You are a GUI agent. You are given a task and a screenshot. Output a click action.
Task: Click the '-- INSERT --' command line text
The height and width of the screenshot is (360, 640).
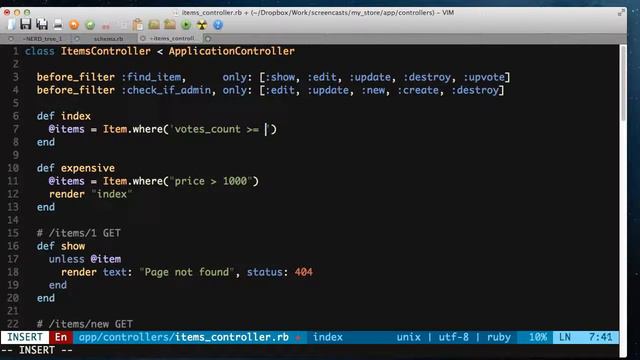tap(37, 350)
